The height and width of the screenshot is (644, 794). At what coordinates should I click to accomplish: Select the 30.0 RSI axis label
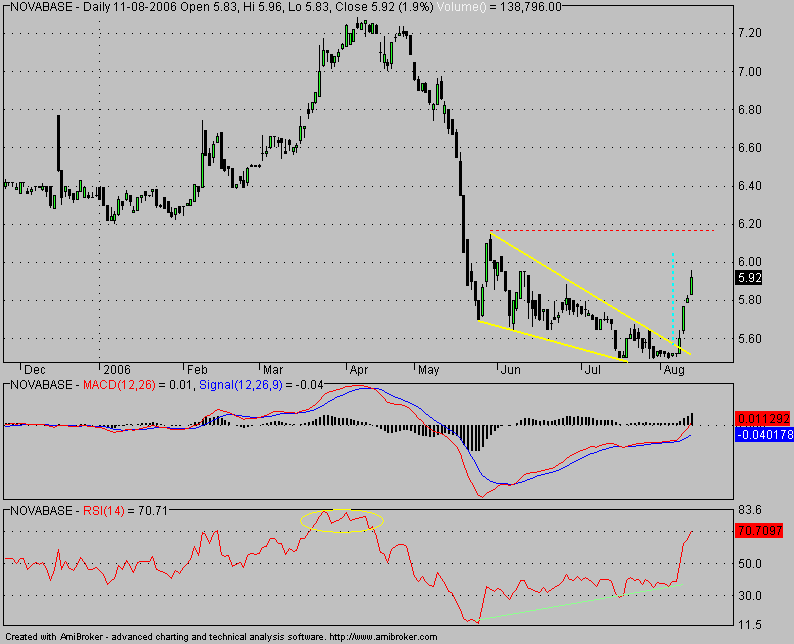(749, 595)
